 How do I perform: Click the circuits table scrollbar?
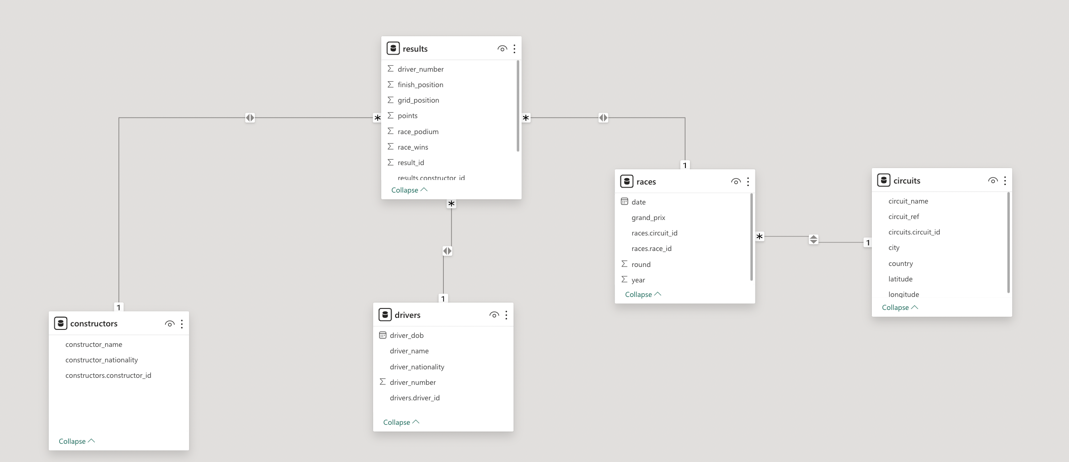pyautogui.click(x=1009, y=243)
